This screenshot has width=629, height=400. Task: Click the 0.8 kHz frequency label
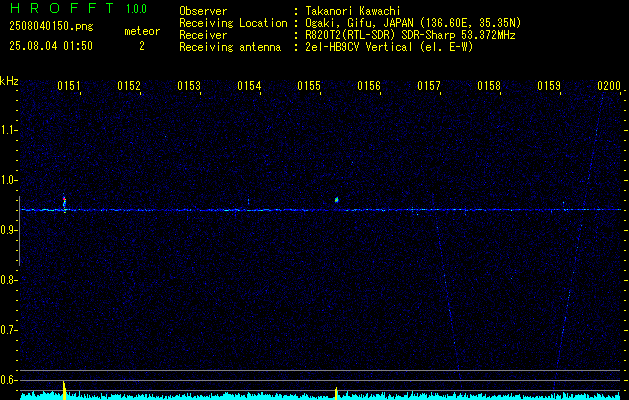[x=8, y=280]
